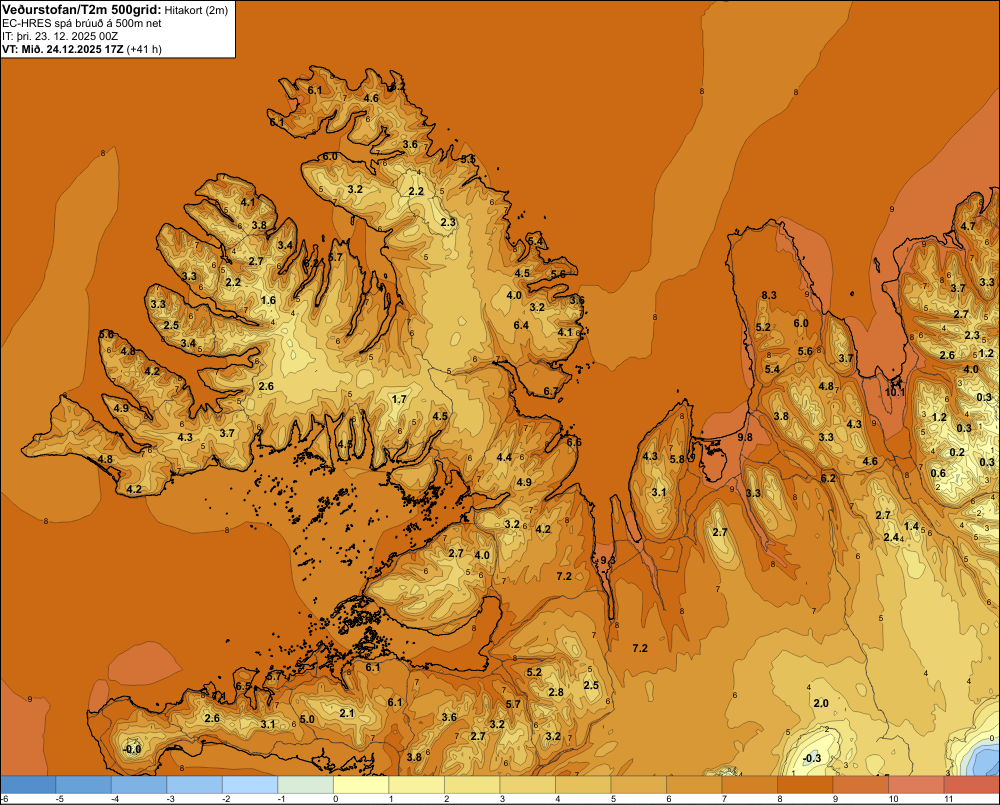Viewport: 1000px width, 805px height.
Task: Click the 1.6 temperature value
Action: click(x=268, y=300)
